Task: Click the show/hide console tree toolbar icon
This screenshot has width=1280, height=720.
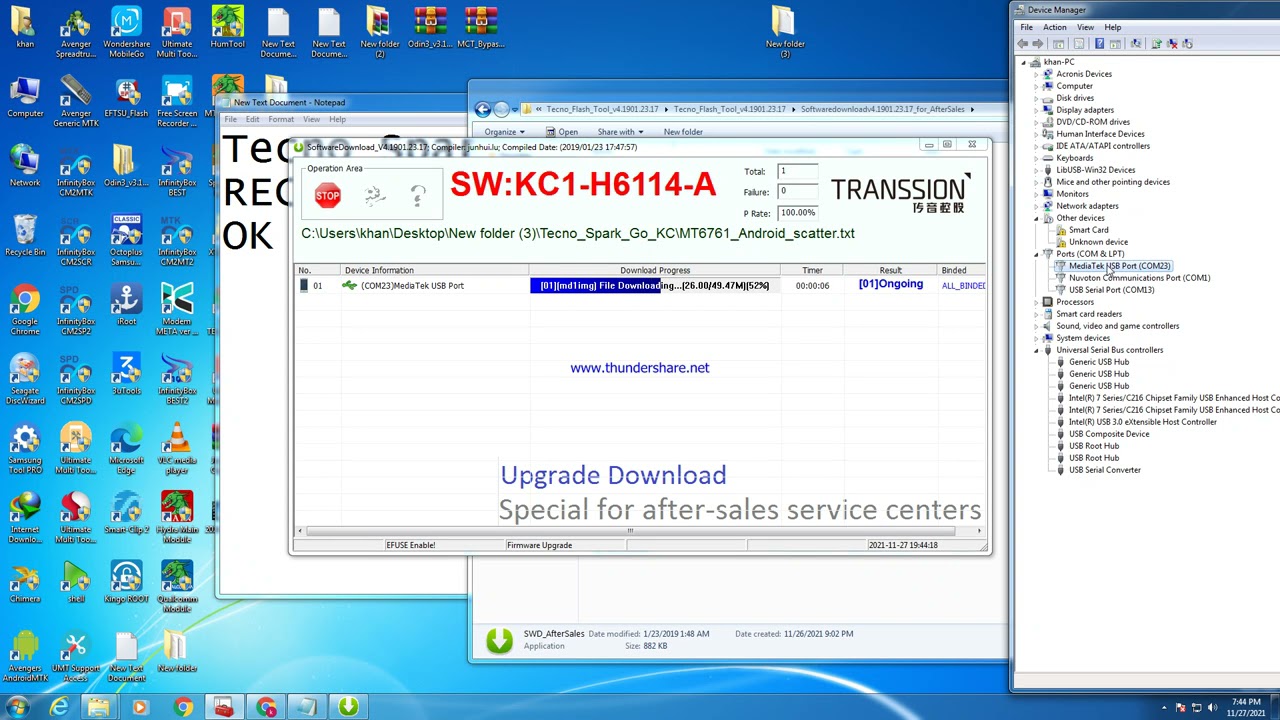Action: tap(1059, 44)
